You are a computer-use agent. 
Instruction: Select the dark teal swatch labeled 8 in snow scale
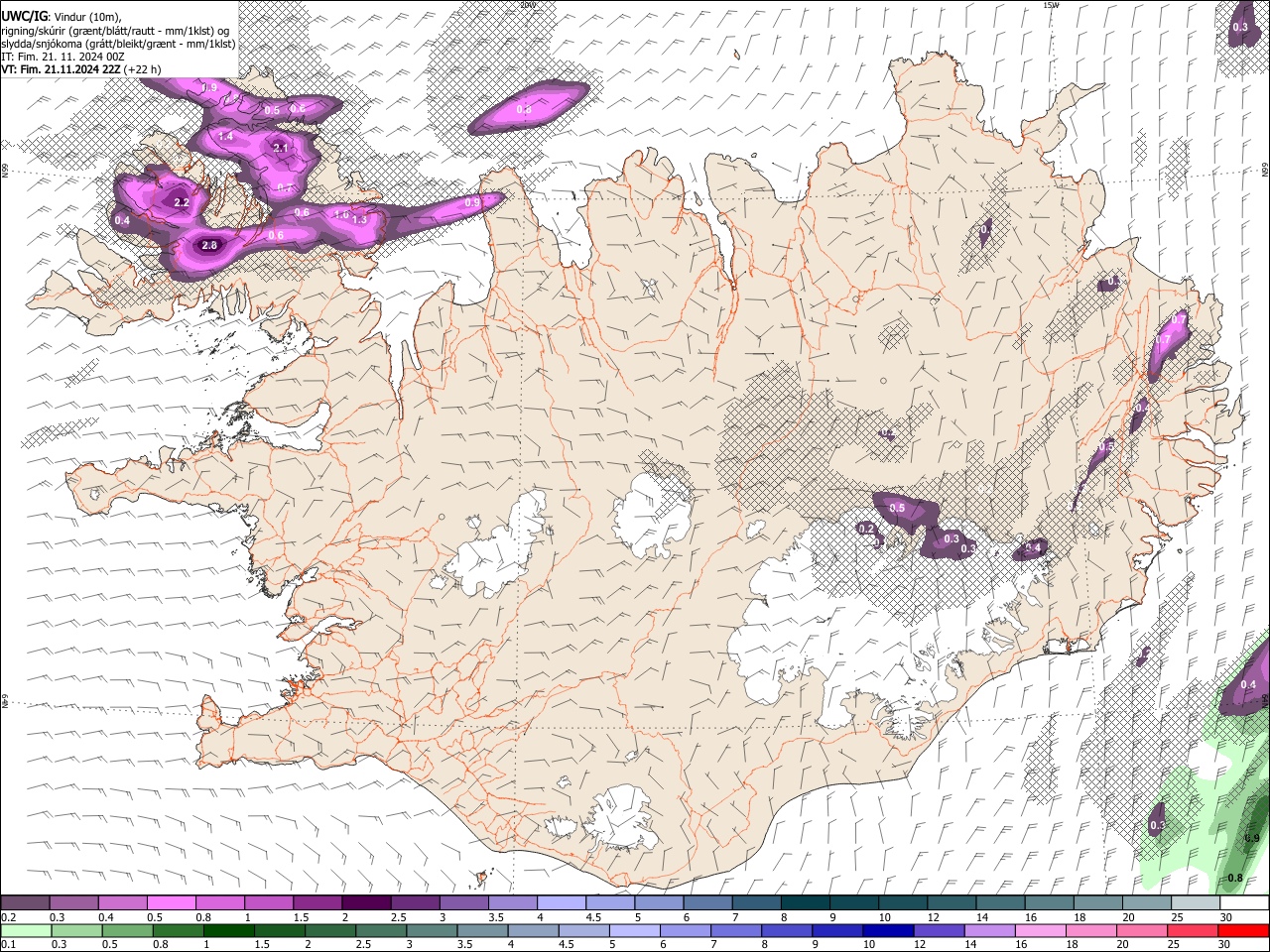click(x=805, y=902)
